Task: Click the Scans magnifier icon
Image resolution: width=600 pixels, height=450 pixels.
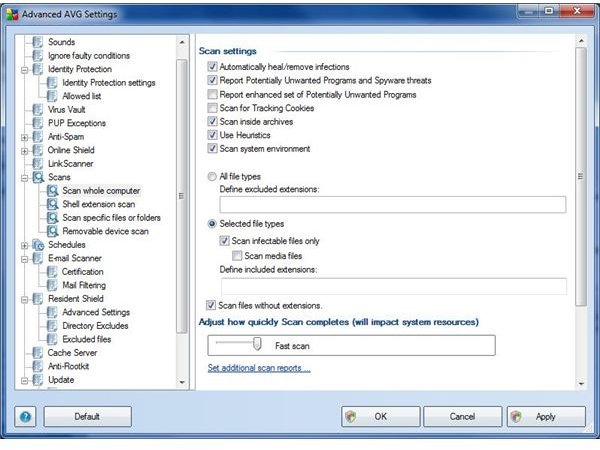Action: (x=38, y=177)
